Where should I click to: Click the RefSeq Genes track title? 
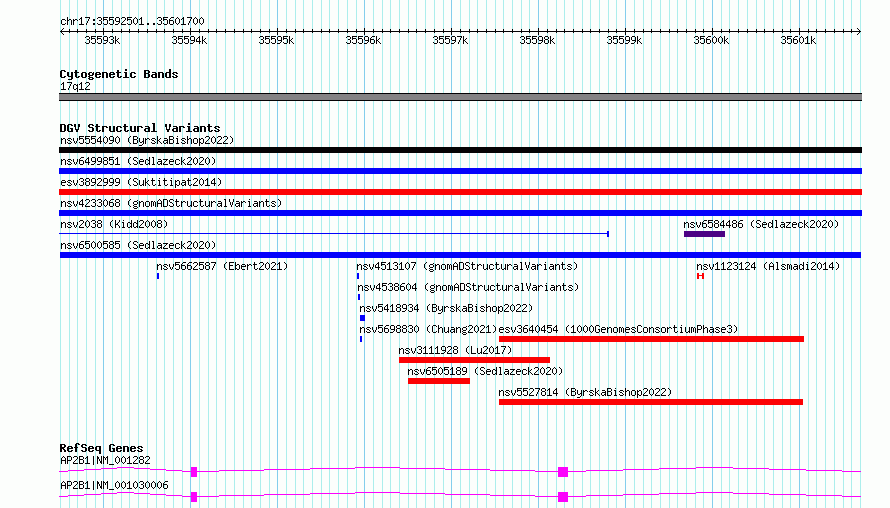click(101, 448)
